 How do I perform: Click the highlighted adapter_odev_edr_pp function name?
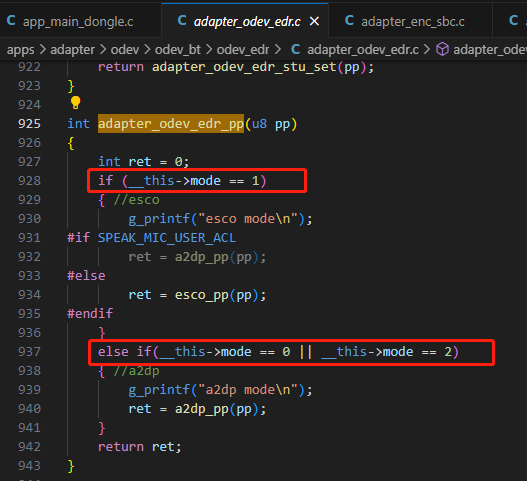[171, 124]
